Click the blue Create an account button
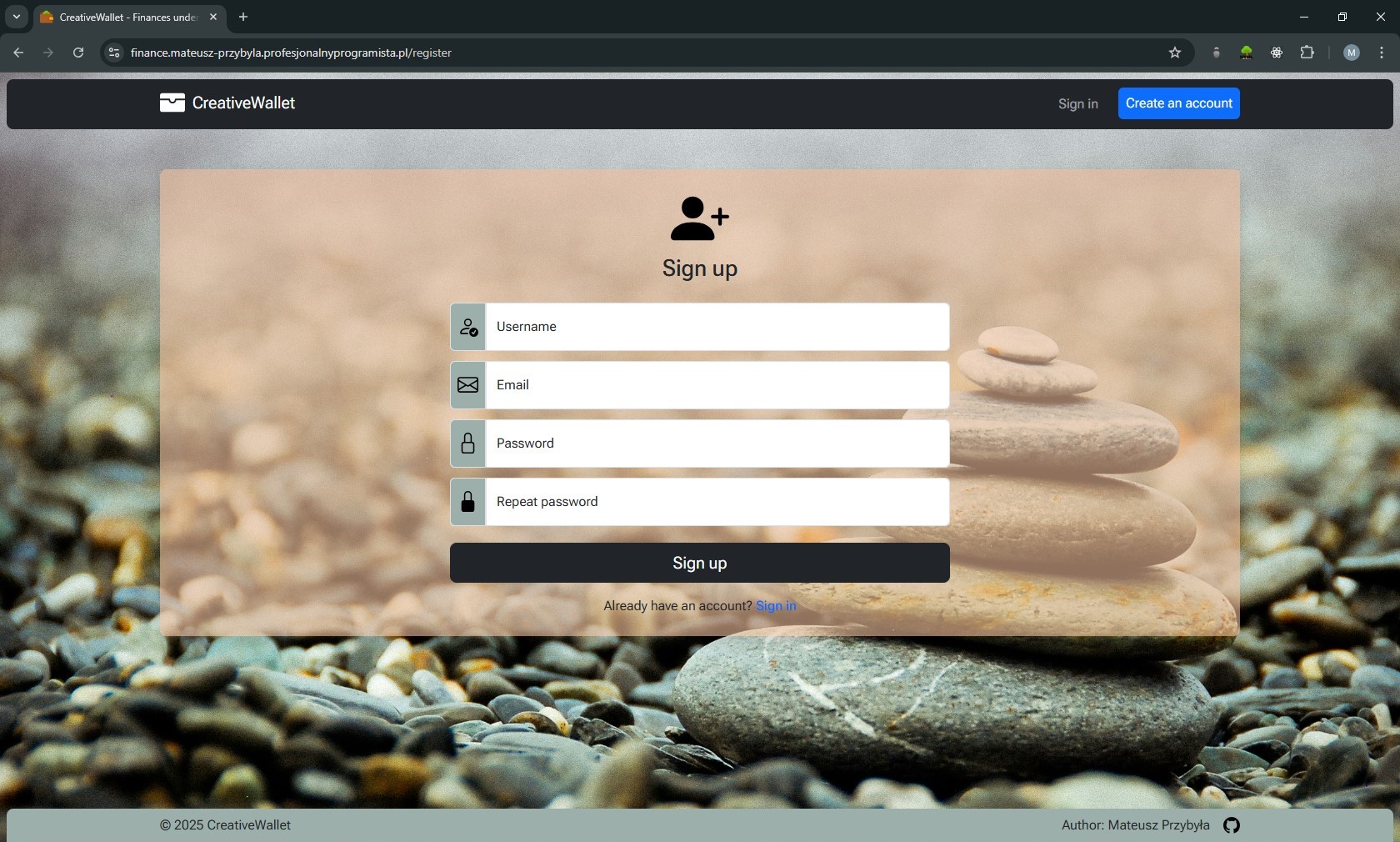 tap(1178, 103)
